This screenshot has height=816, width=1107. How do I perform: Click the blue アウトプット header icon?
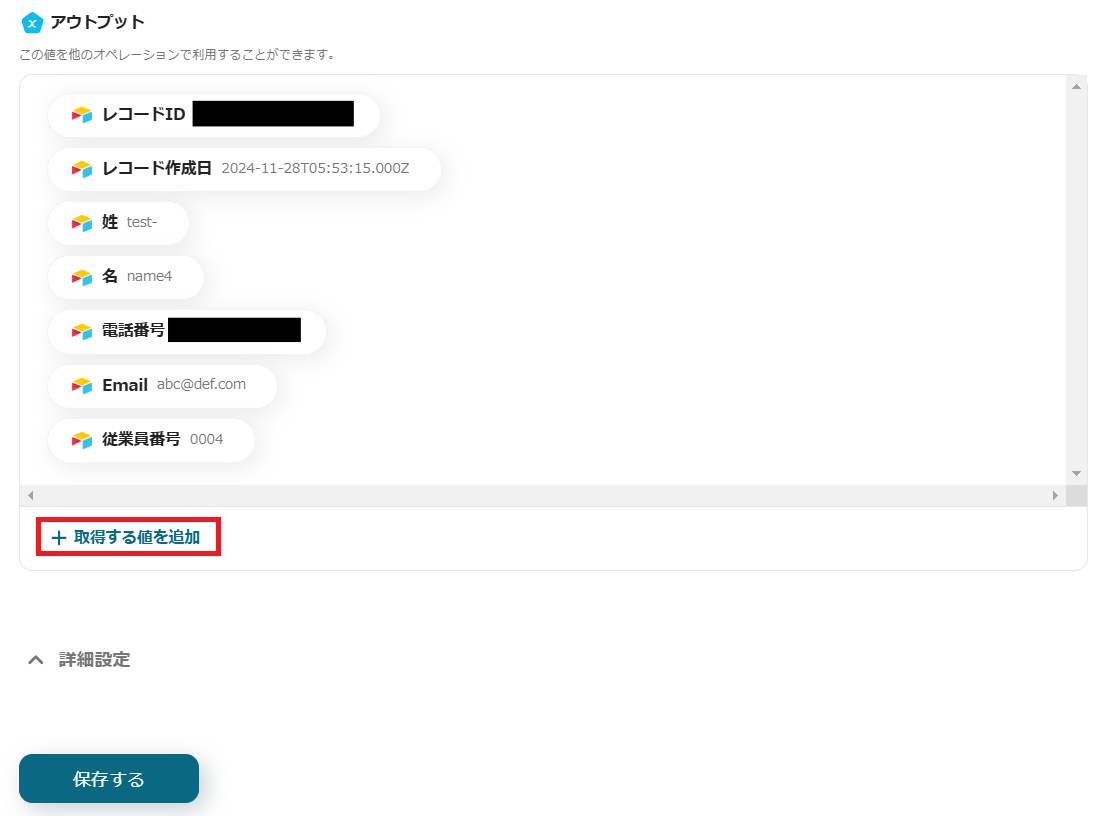(32, 23)
